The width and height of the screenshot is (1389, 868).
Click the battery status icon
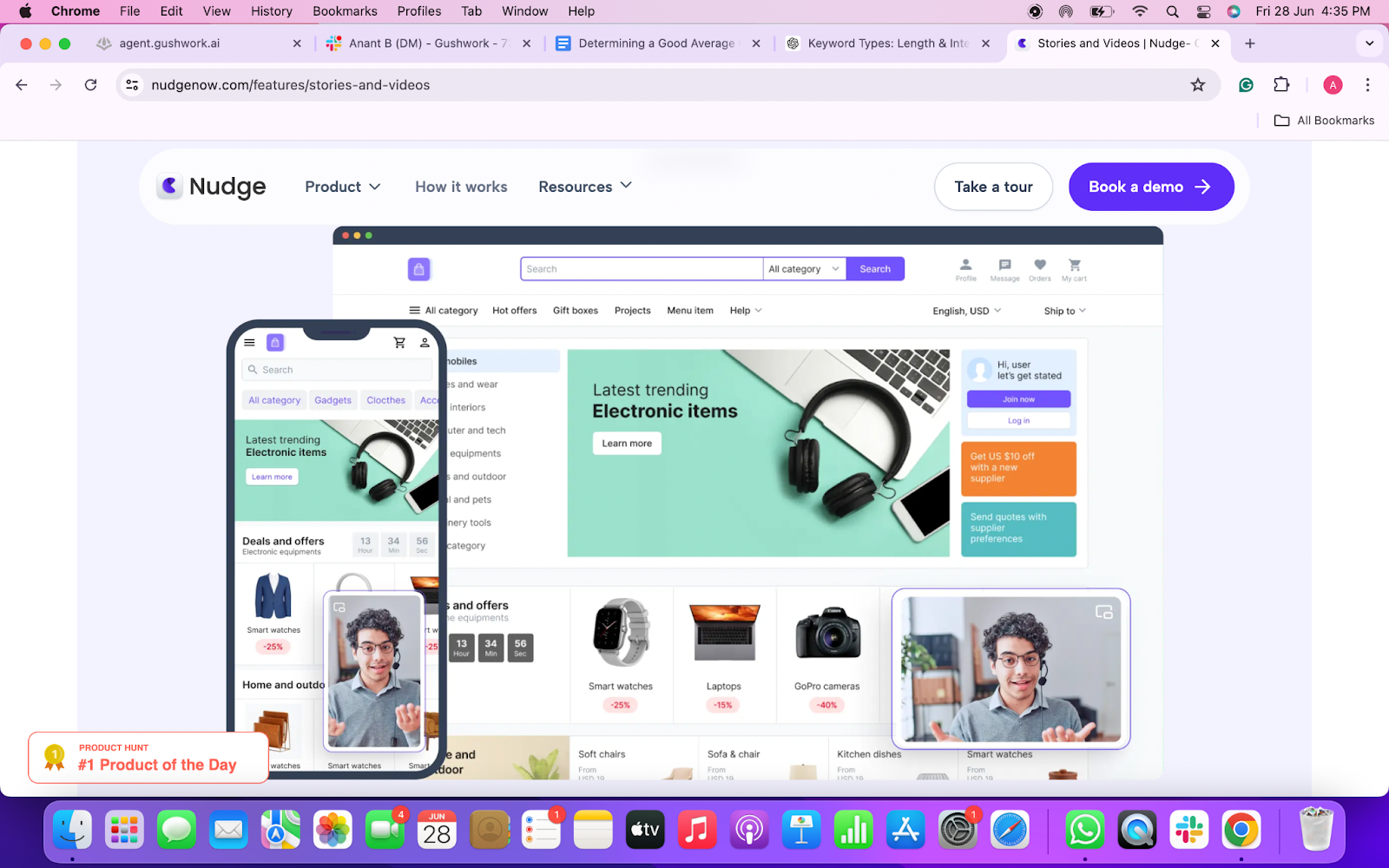pyautogui.click(x=1102, y=11)
